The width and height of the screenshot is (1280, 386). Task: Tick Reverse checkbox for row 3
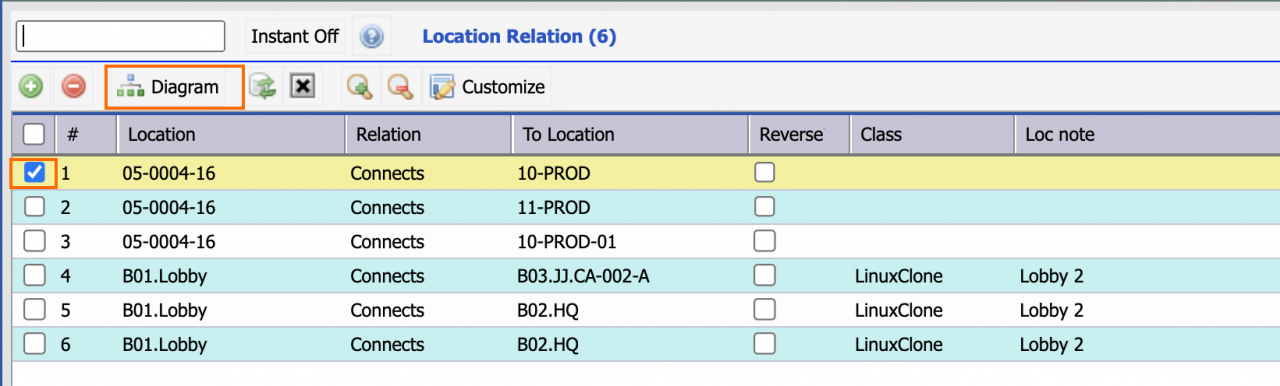pyautogui.click(x=765, y=241)
